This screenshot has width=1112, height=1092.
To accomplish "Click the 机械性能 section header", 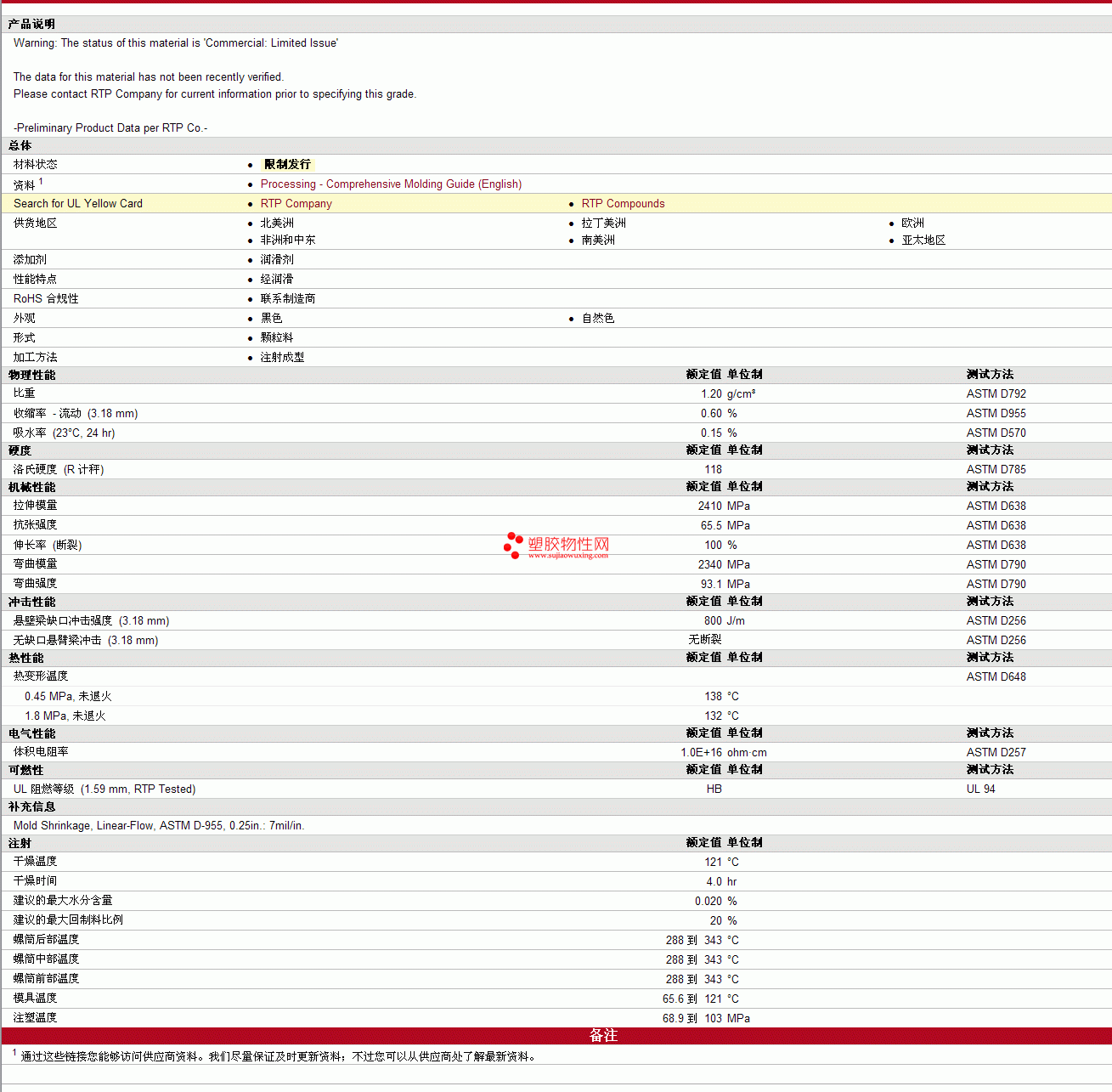I will [x=31, y=488].
